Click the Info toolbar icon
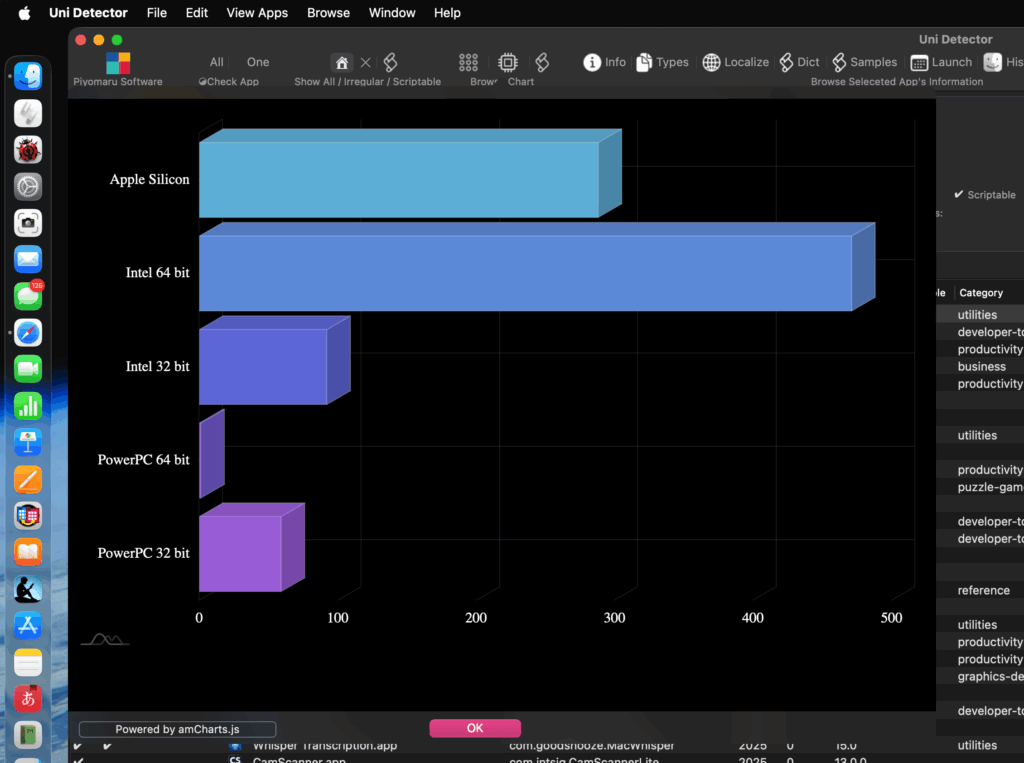The height and width of the screenshot is (763, 1024). point(592,62)
